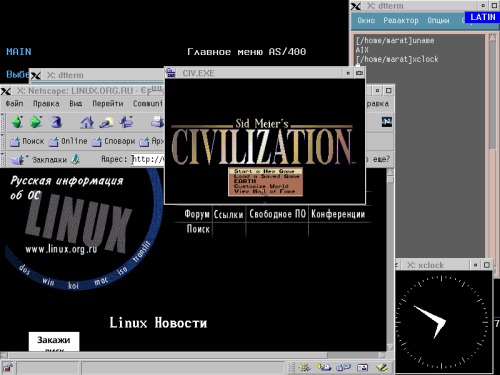Reload the page with the Netscape Reload icon
This screenshot has height=375, width=500.
click(x=56, y=122)
